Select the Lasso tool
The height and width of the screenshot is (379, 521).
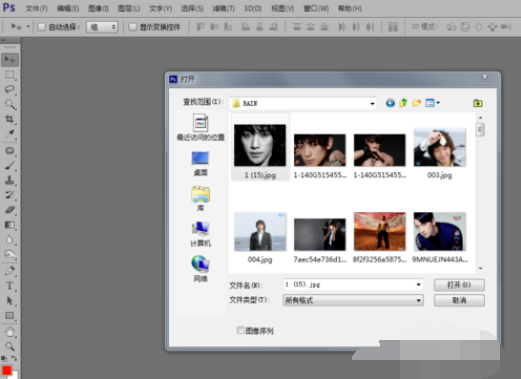click(10, 89)
